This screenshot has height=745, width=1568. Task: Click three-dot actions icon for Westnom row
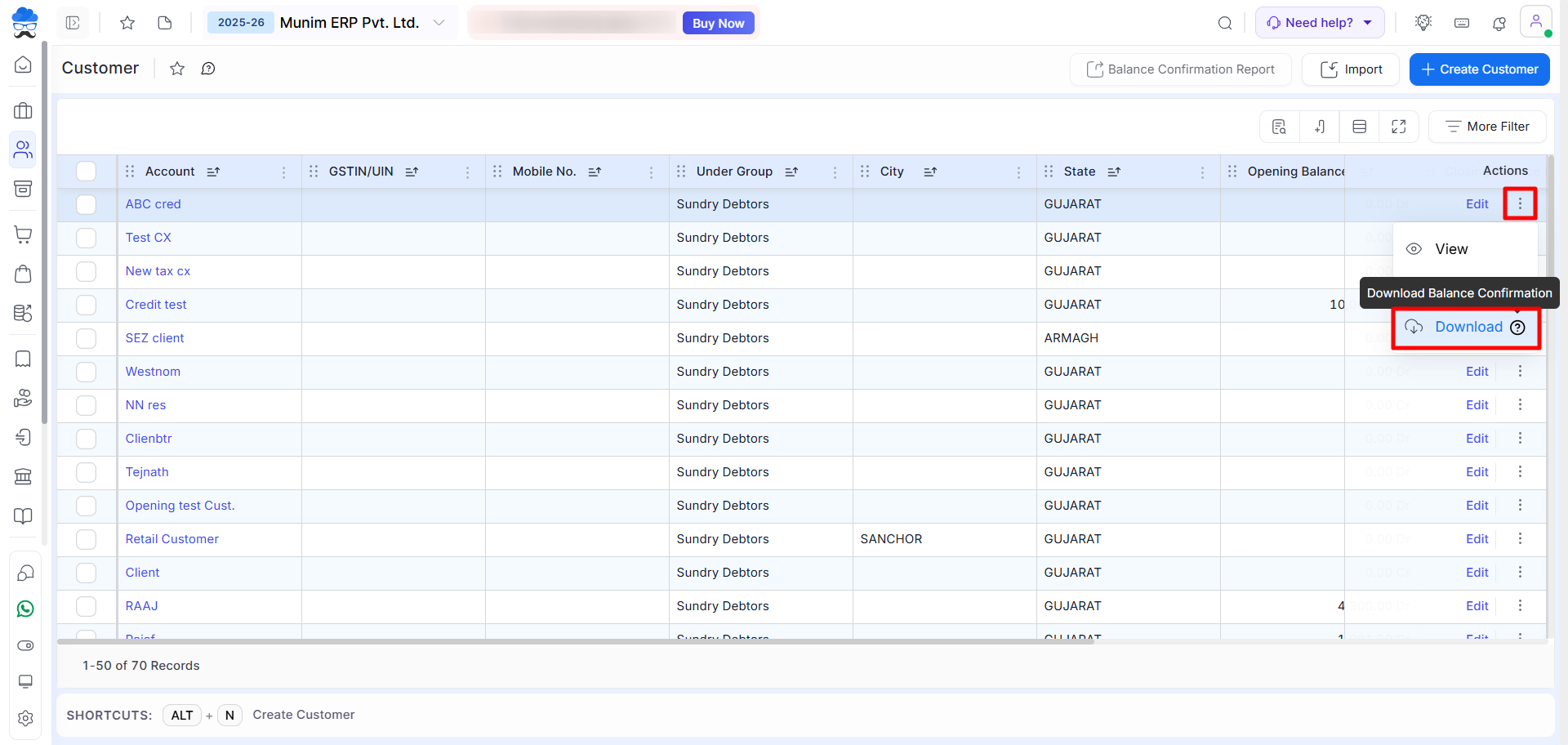(x=1520, y=372)
